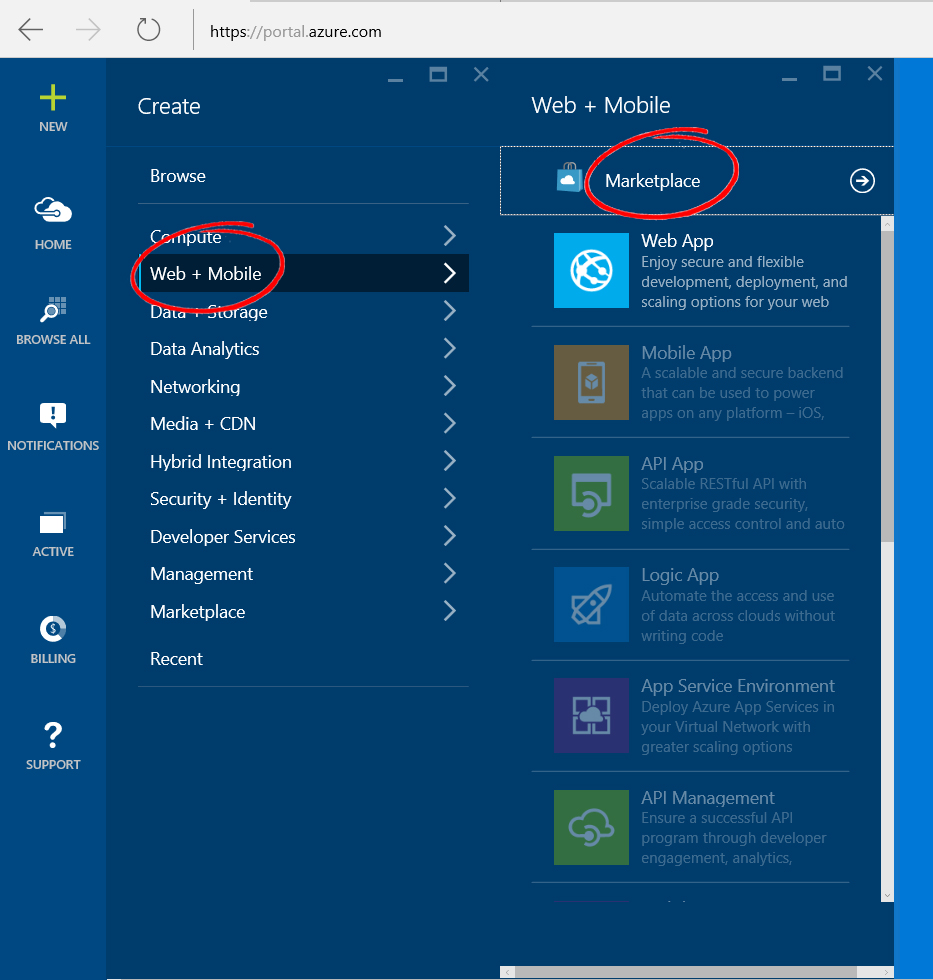Open the SUPPORT question mark icon

click(x=53, y=735)
